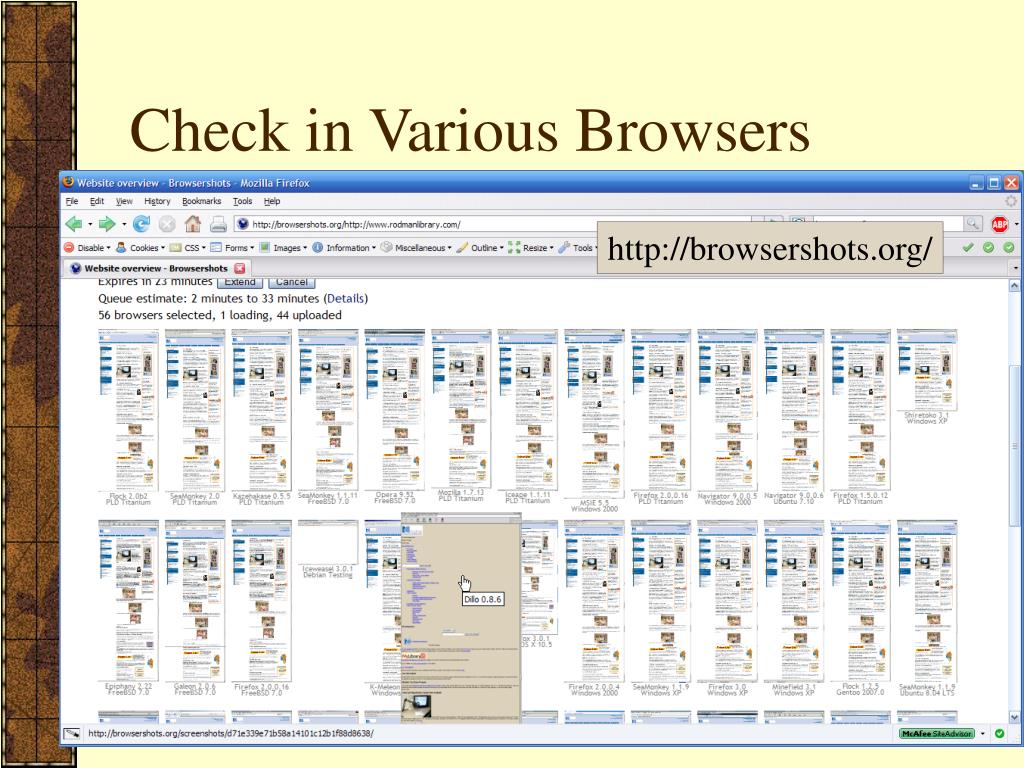Screen dimensions: 1024x768
Task: Open the Mozilla 1.7.13 screenshot thumbnail
Action: tap(461, 408)
